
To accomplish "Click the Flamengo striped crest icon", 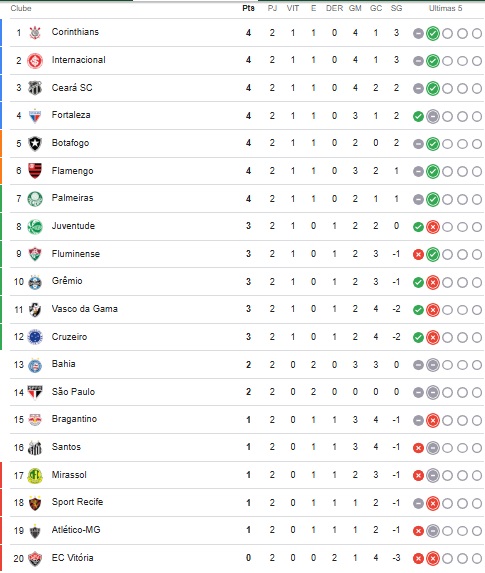I will [35, 171].
